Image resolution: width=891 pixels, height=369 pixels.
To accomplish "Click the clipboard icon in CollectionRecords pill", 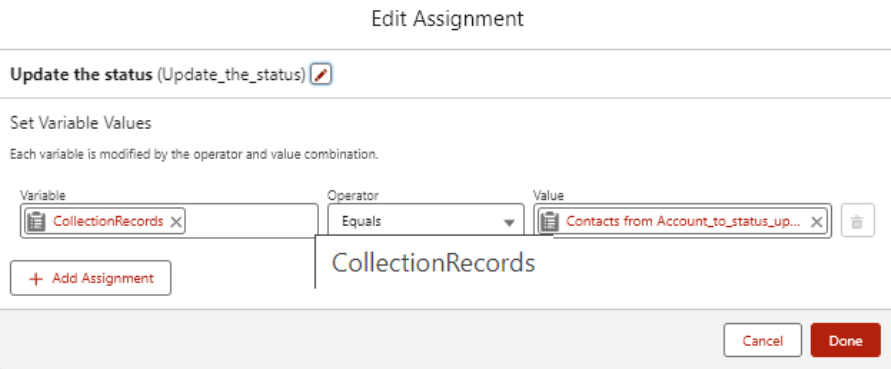I will coord(36,221).
